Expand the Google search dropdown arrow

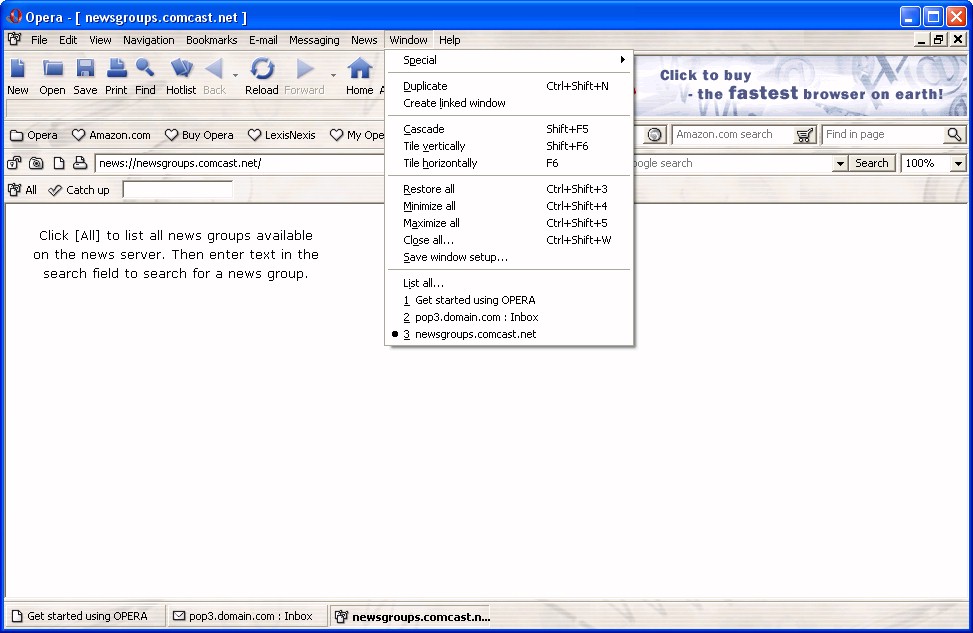point(839,163)
